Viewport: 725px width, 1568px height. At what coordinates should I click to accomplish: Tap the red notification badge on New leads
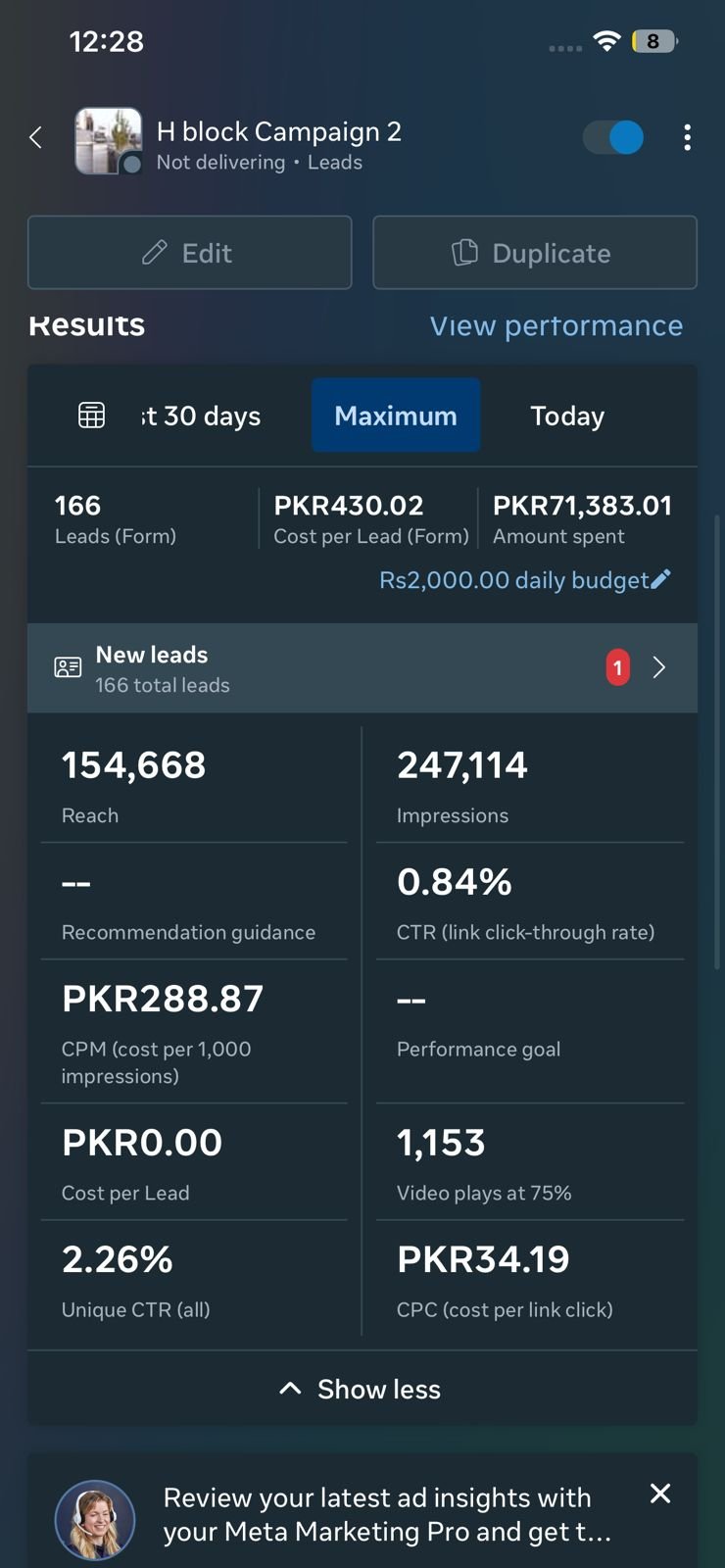click(617, 668)
